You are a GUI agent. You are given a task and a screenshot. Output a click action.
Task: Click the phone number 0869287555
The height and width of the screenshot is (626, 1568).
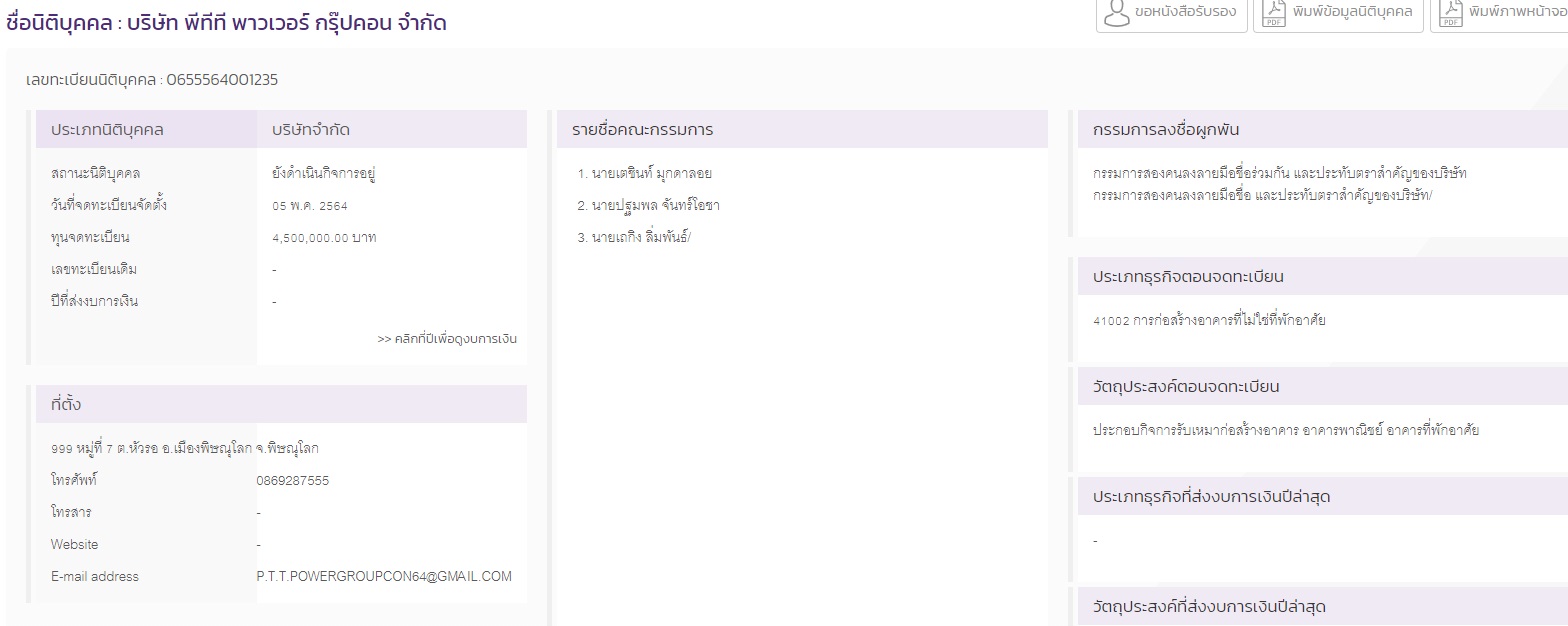click(x=293, y=480)
